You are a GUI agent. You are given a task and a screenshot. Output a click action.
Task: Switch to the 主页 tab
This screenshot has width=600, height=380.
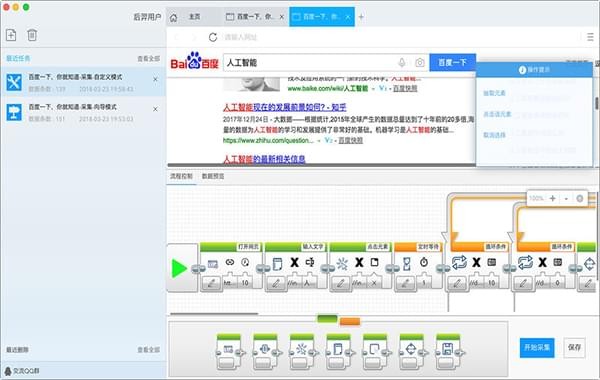tap(195, 17)
